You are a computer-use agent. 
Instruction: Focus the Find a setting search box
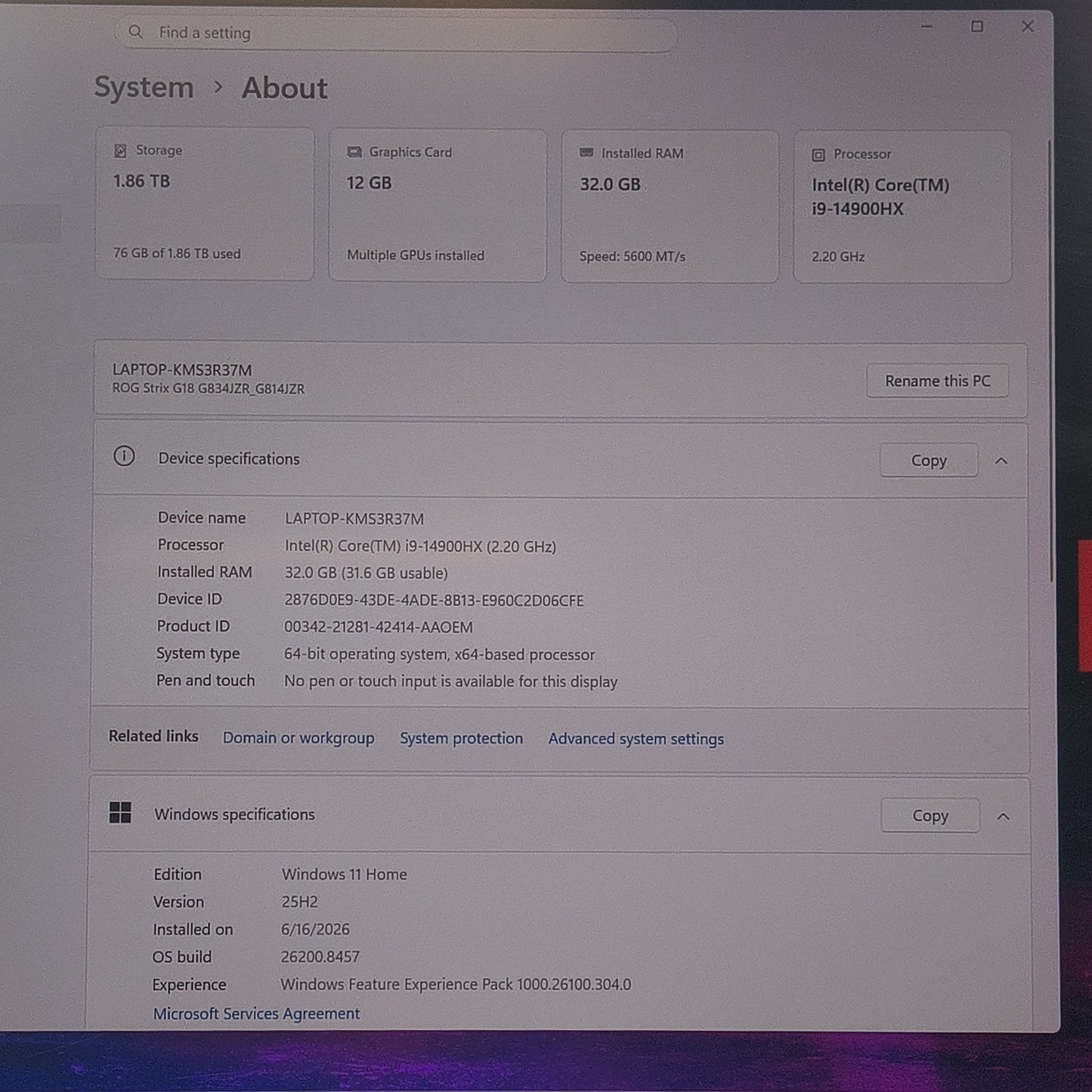(x=396, y=33)
